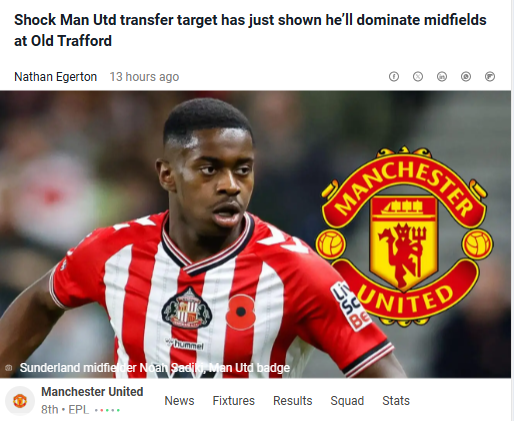Screen dimensions: 514x421
Task: Open the Squad tab
Action: tap(347, 401)
